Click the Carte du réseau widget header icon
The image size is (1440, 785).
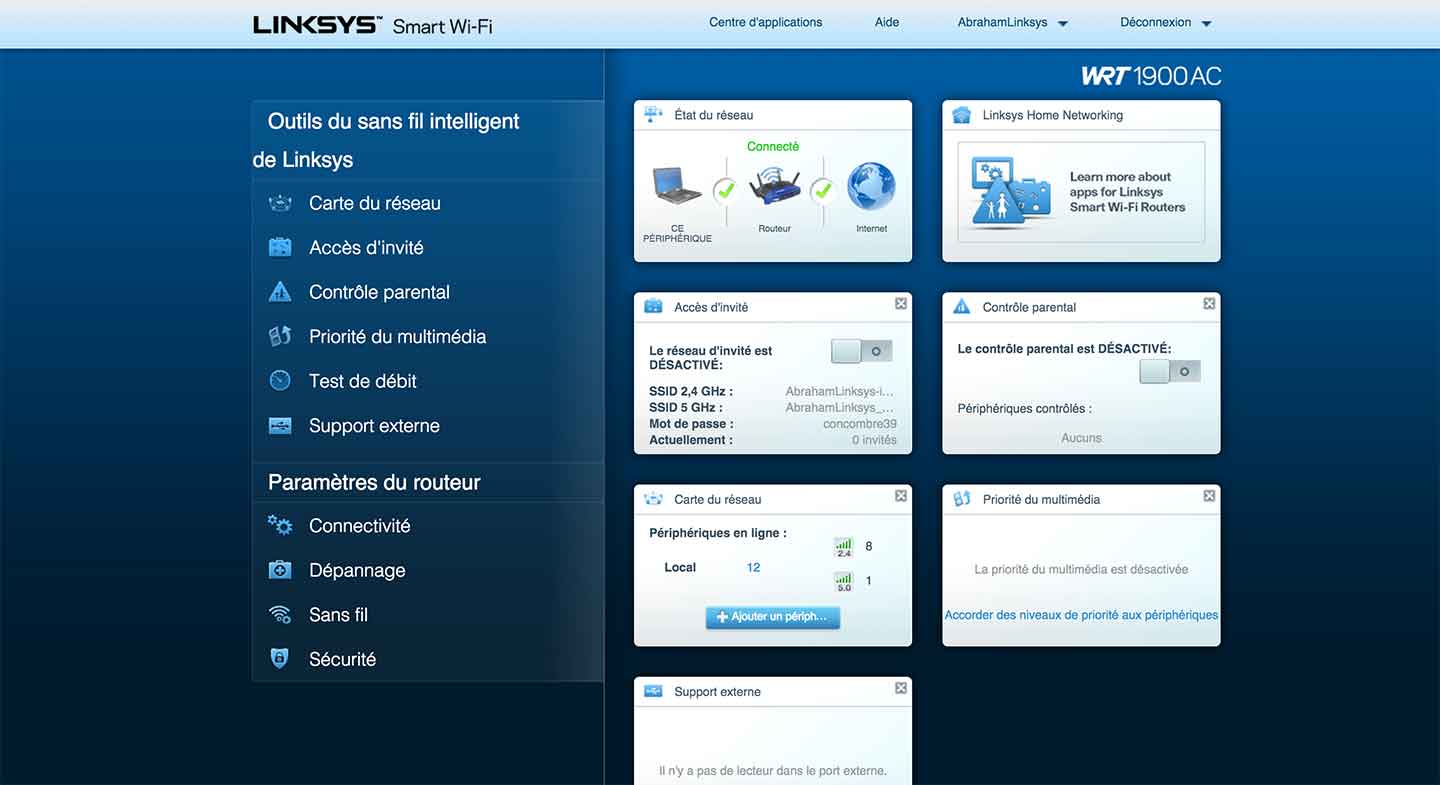[653, 499]
